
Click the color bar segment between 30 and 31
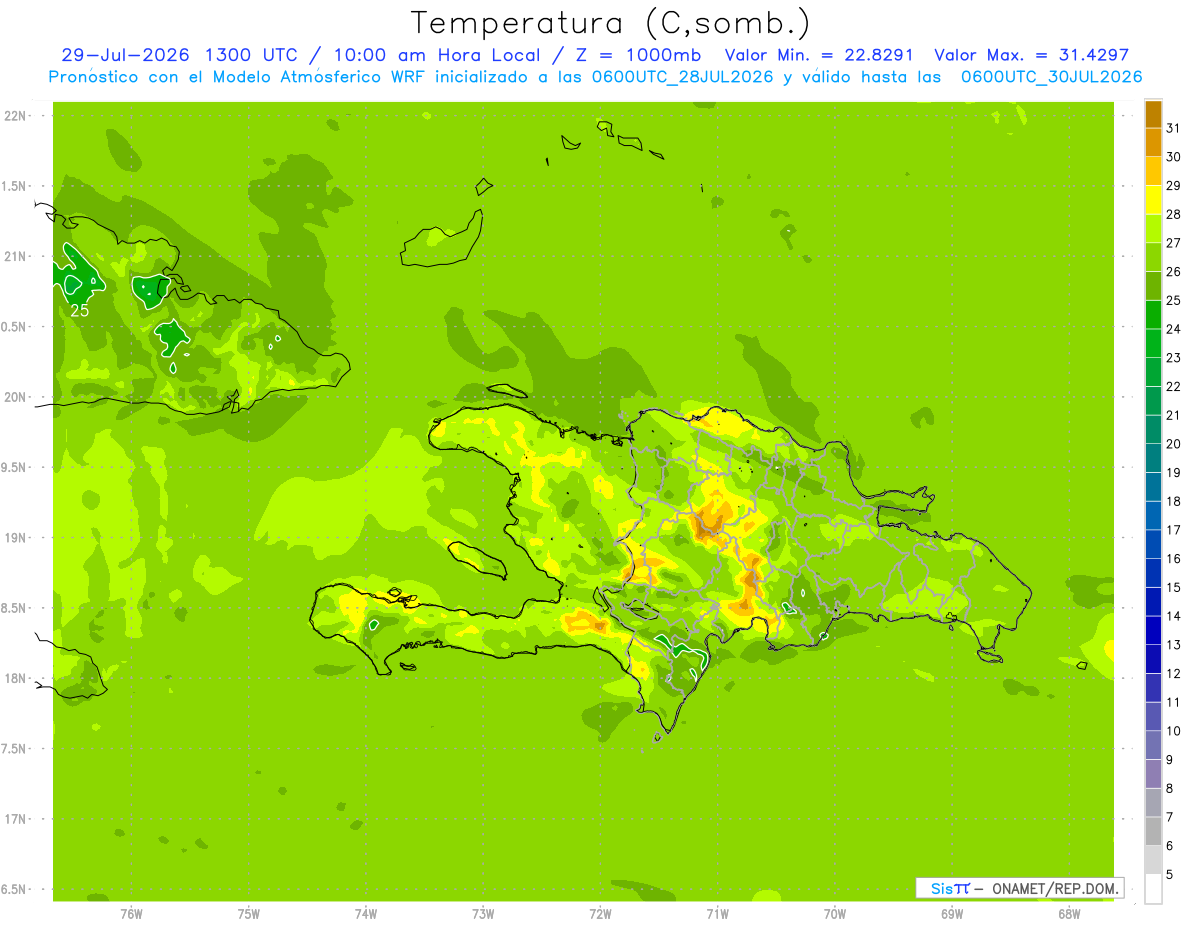[1153, 143]
